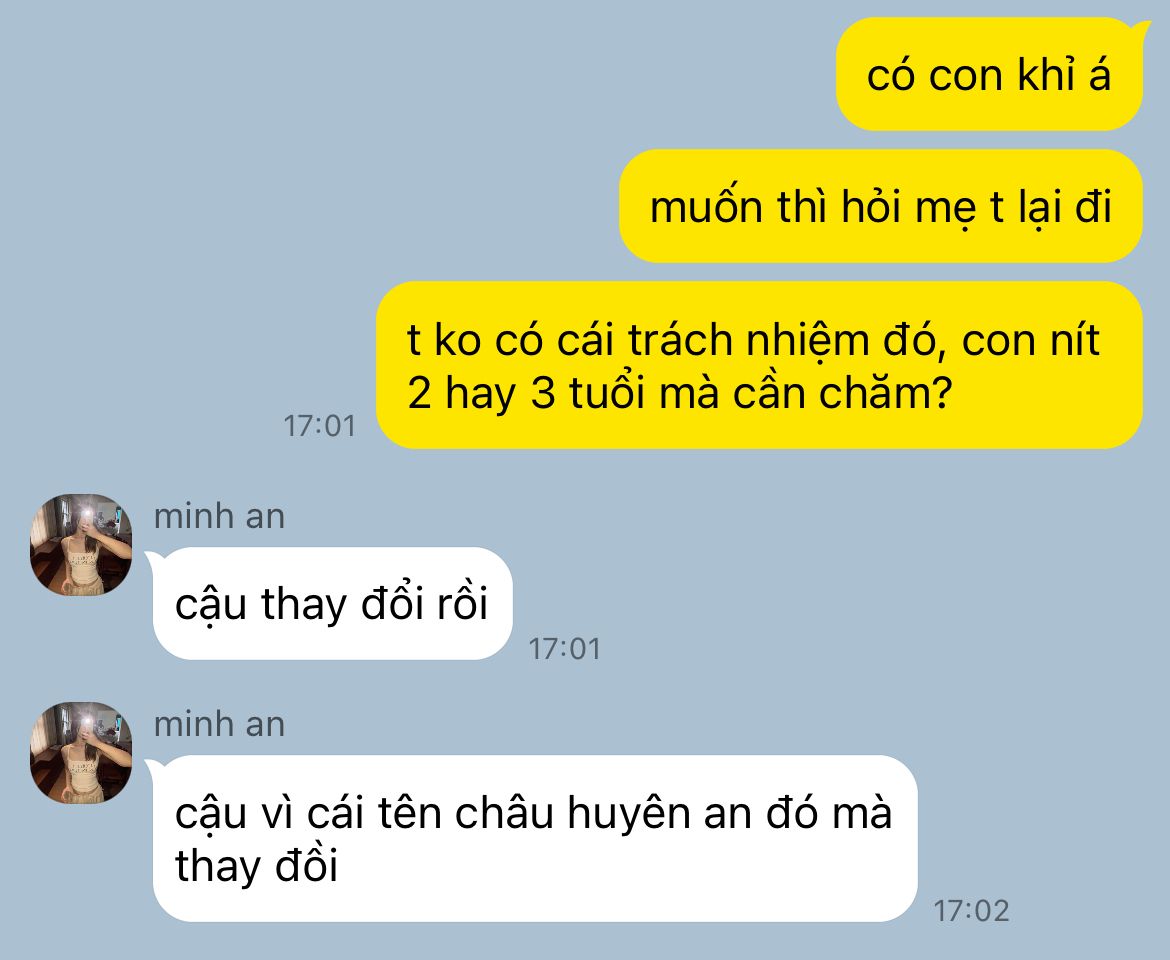
Task: Click the 'trách nhiệm đó' yellow message bubble
Action: pyautogui.click(x=760, y=365)
